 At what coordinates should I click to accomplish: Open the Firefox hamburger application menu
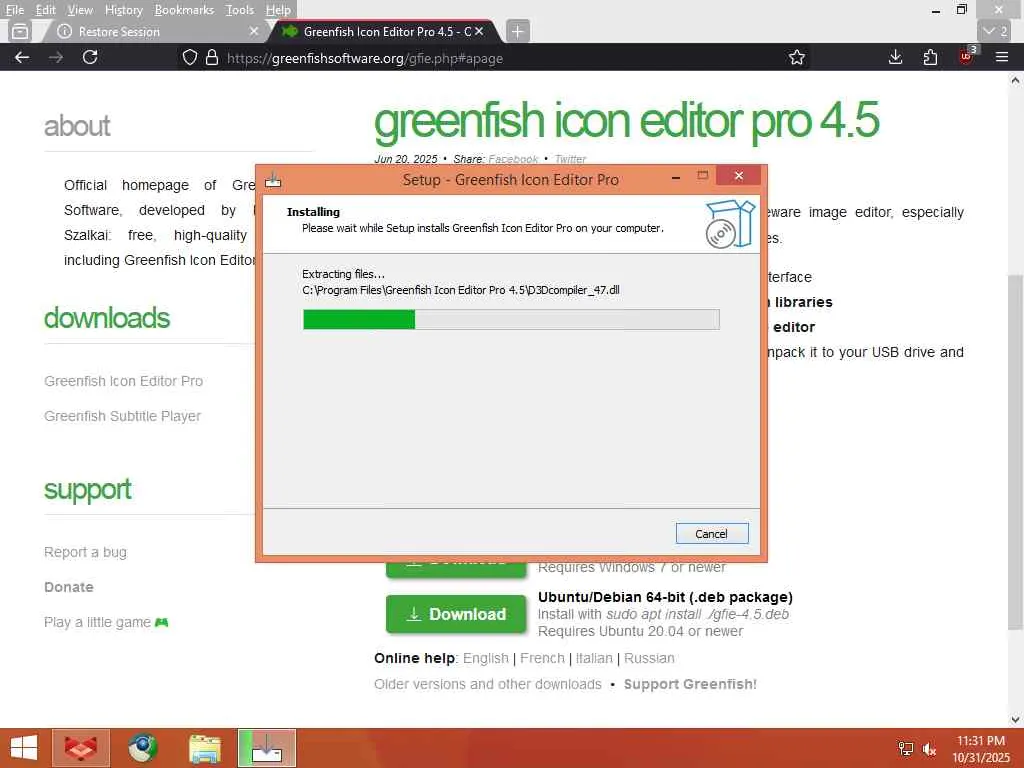click(1002, 57)
